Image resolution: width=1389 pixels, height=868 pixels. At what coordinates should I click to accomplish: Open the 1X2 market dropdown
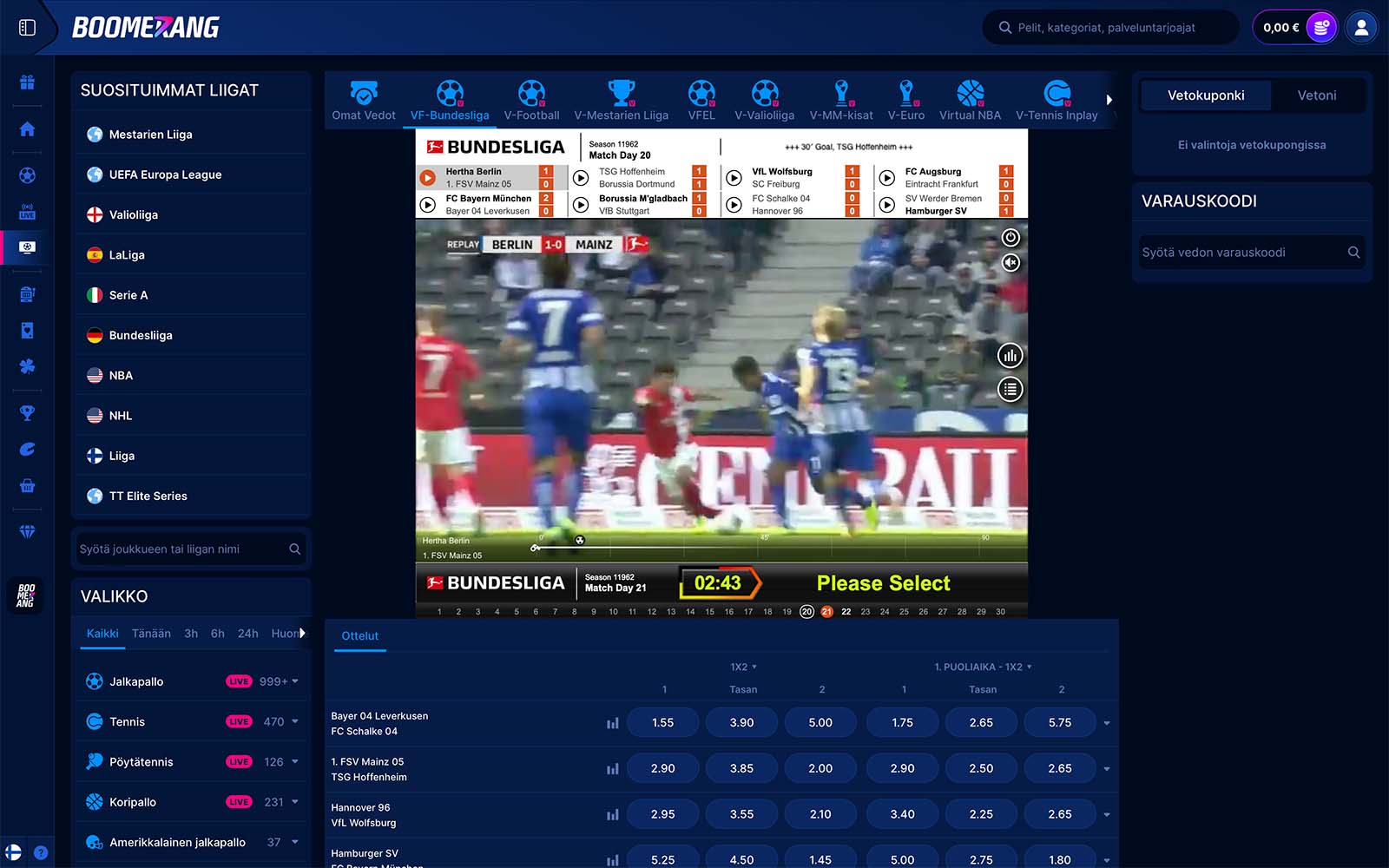[743, 667]
